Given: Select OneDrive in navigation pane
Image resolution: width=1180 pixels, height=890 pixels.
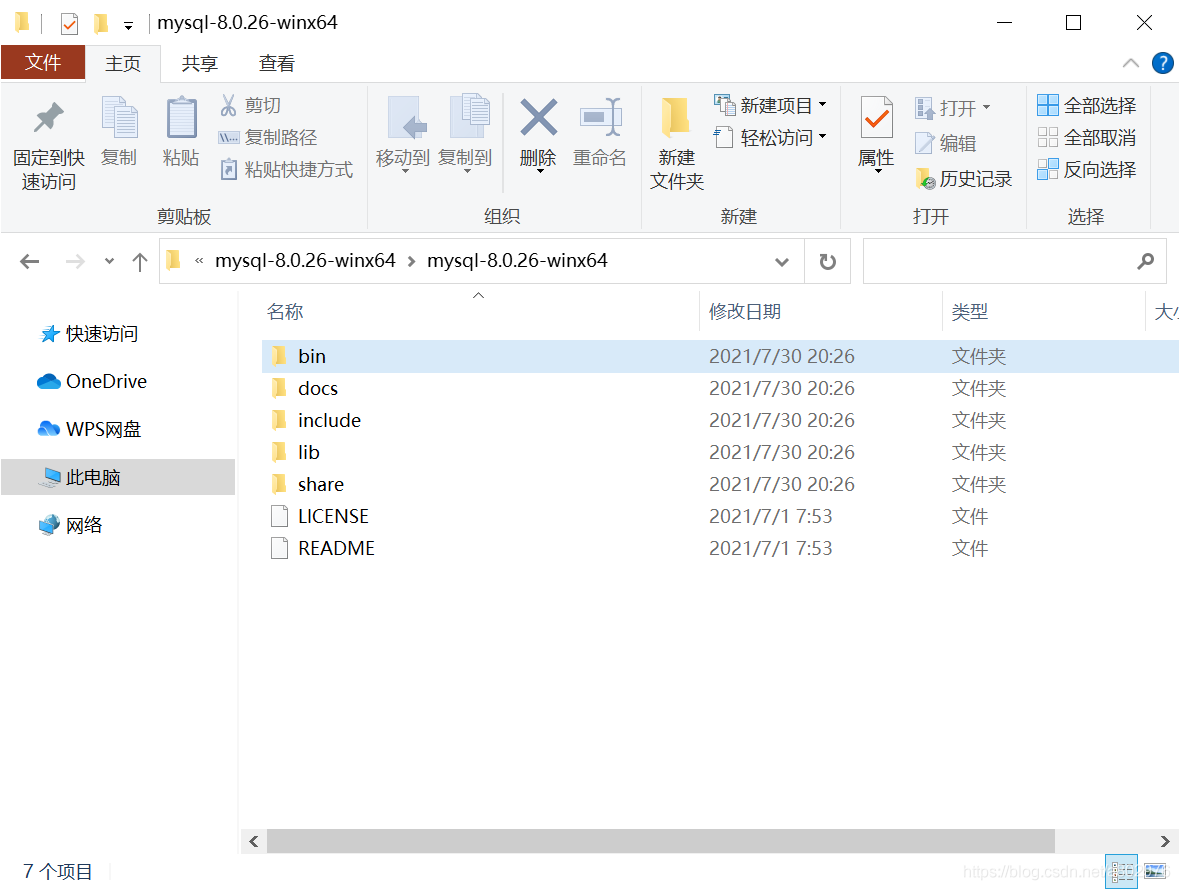Looking at the screenshot, I should coord(92,381).
